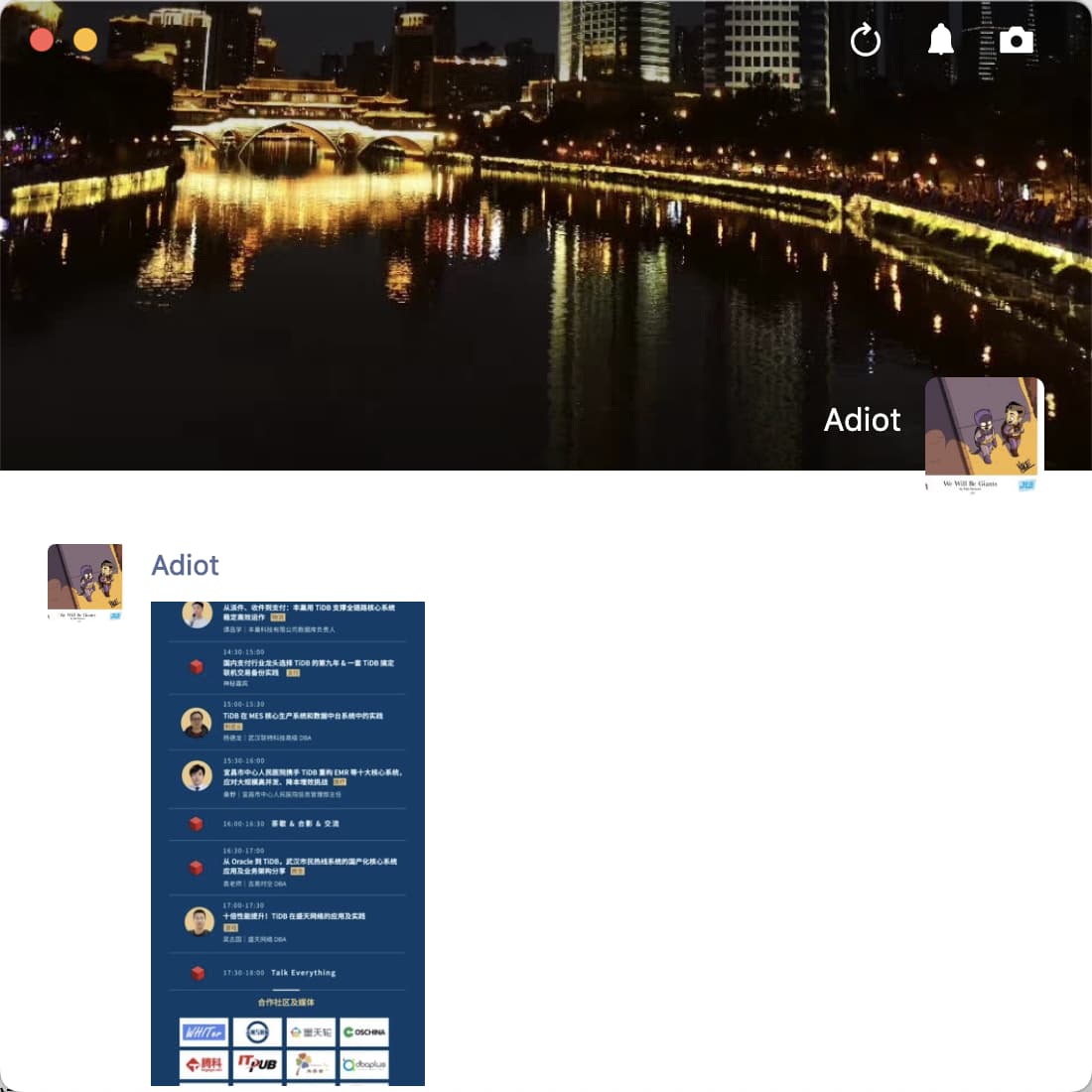Click the 15:00-15:30 speaker portrait in image
Viewport: 1092px width, 1092px height.
pos(197,722)
